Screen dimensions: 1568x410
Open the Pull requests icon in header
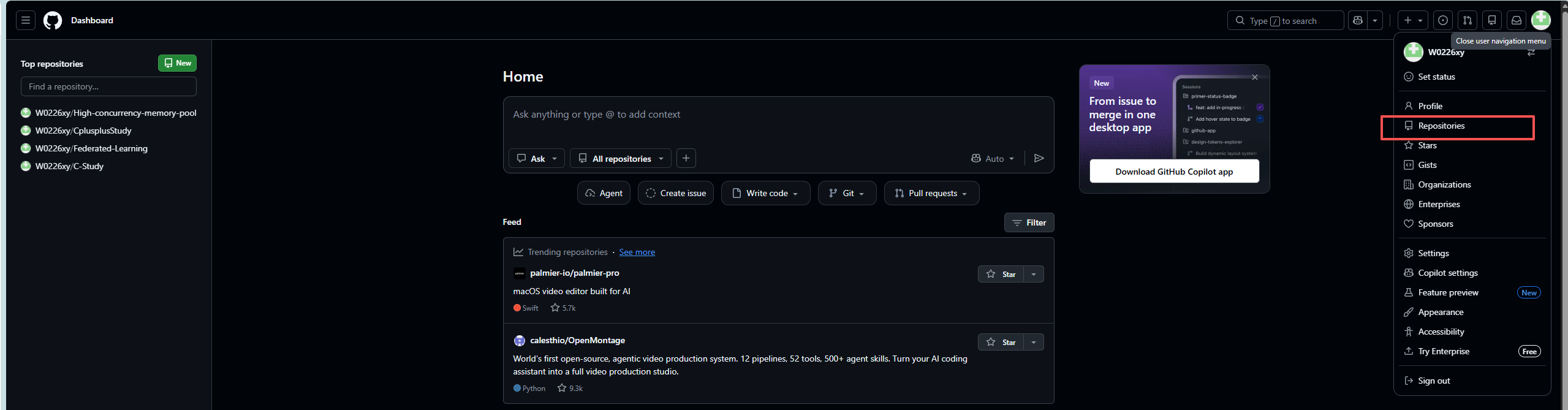[1468, 20]
